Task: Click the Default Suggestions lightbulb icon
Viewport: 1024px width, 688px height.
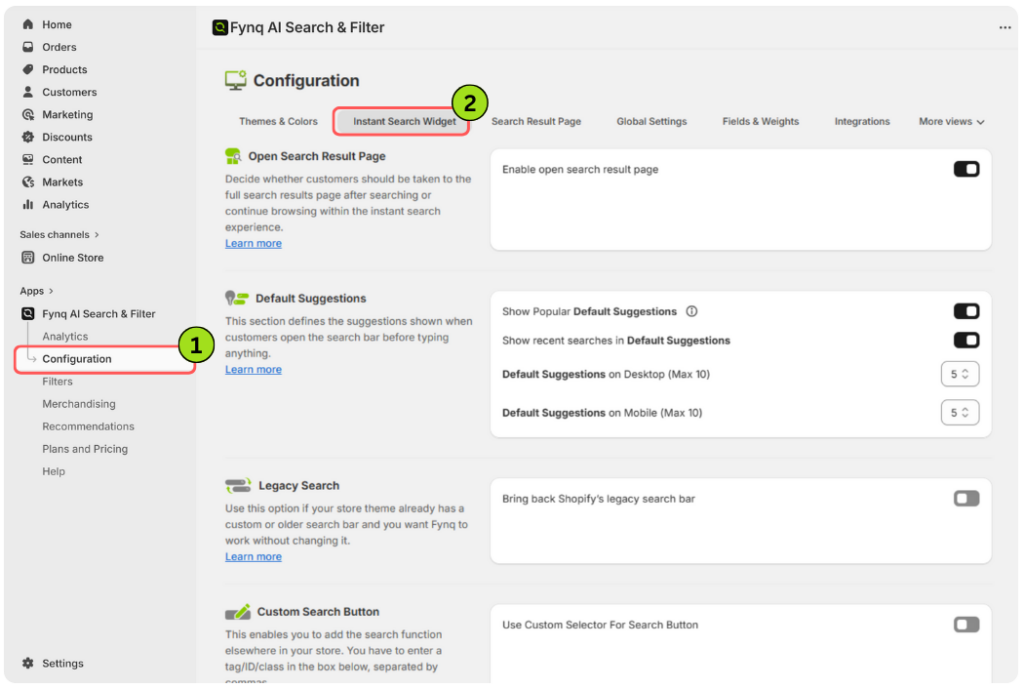Action: pyautogui.click(x=236, y=298)
